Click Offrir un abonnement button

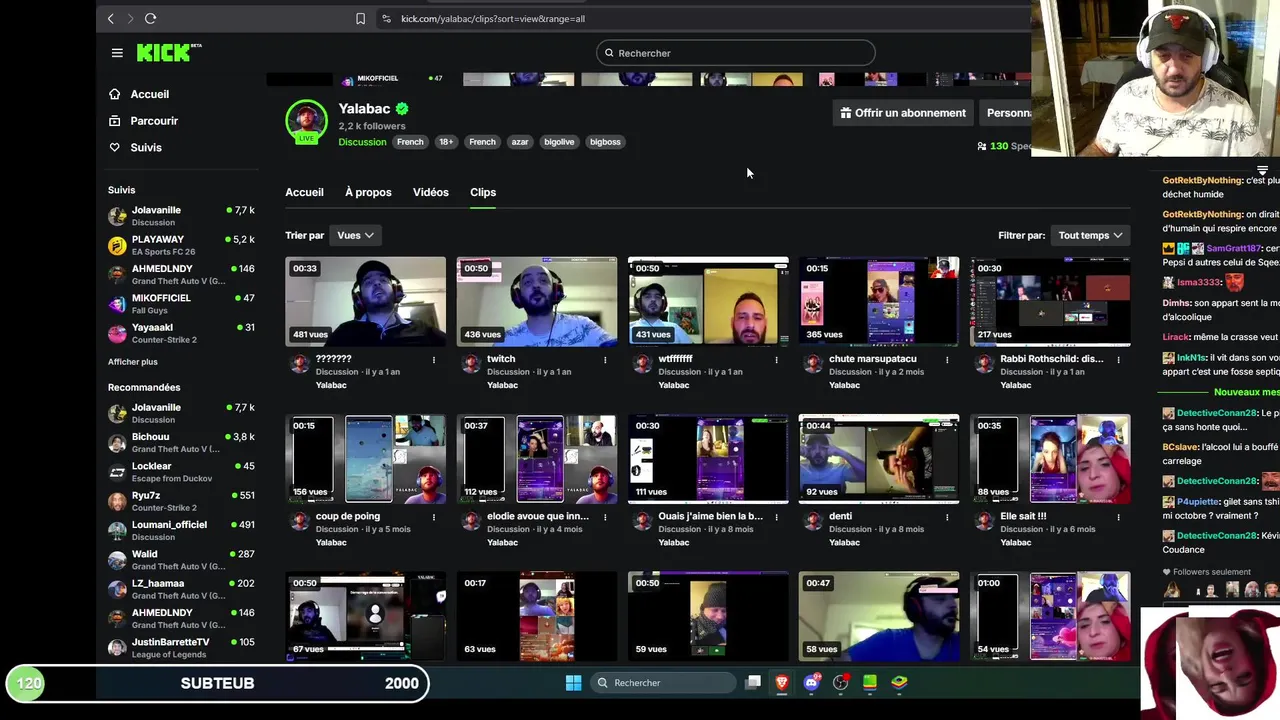[903, 113]
